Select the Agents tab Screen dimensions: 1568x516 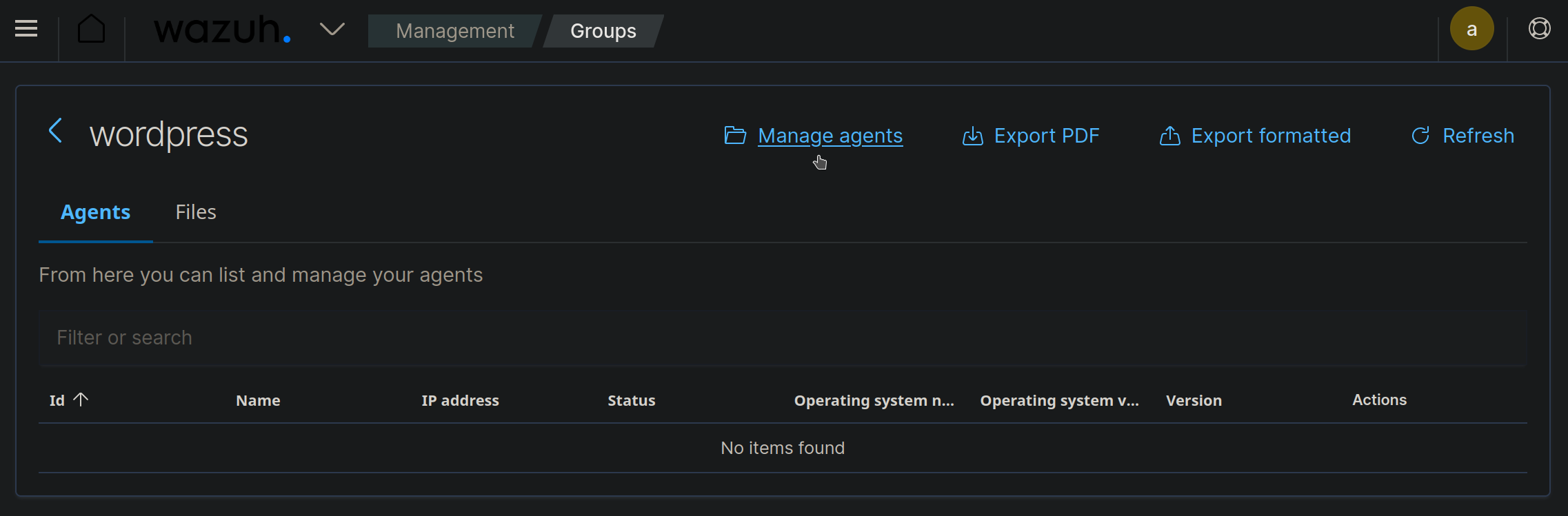pyautogui.click(x=95, y=212)
